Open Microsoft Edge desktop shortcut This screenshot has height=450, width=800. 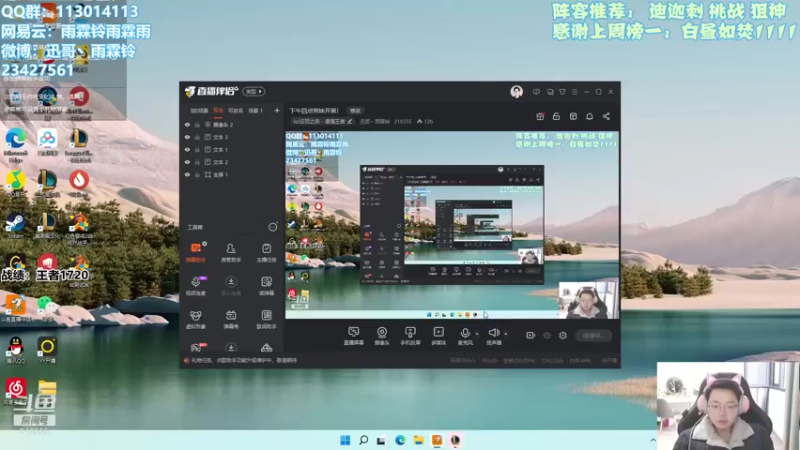15,145
